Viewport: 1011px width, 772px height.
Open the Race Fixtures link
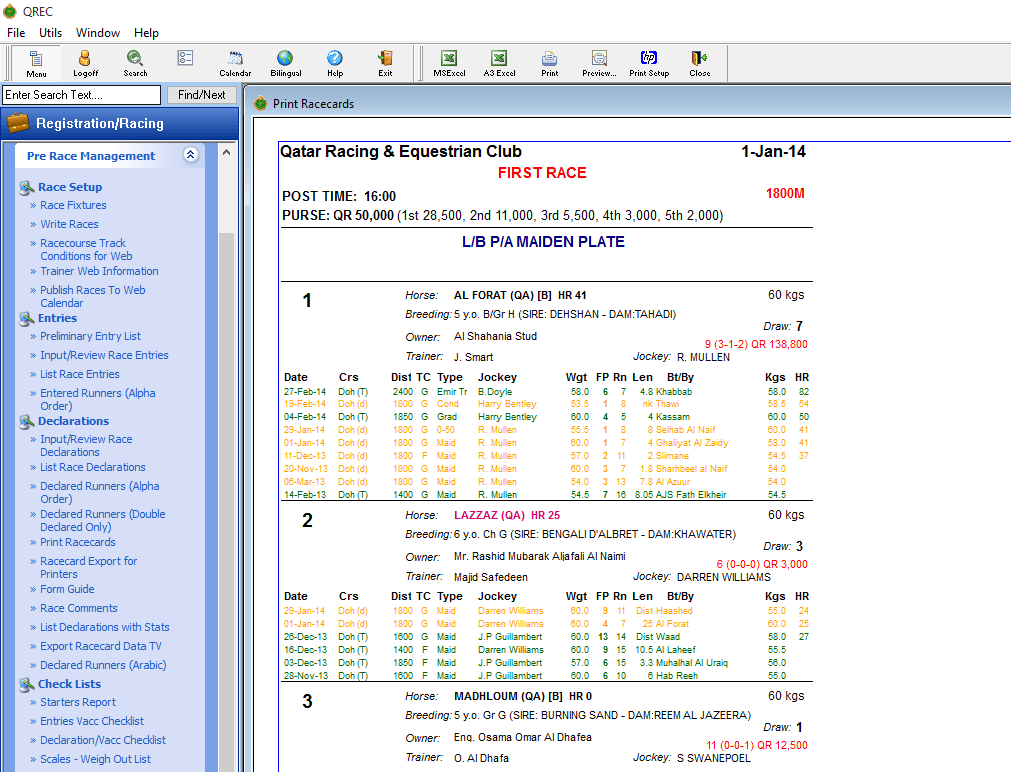[74, 205]
